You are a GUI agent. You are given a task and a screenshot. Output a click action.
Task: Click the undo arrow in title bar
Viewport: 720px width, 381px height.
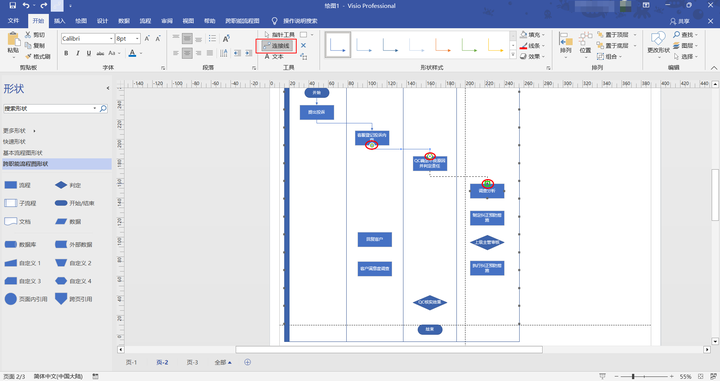click(26, 6)
